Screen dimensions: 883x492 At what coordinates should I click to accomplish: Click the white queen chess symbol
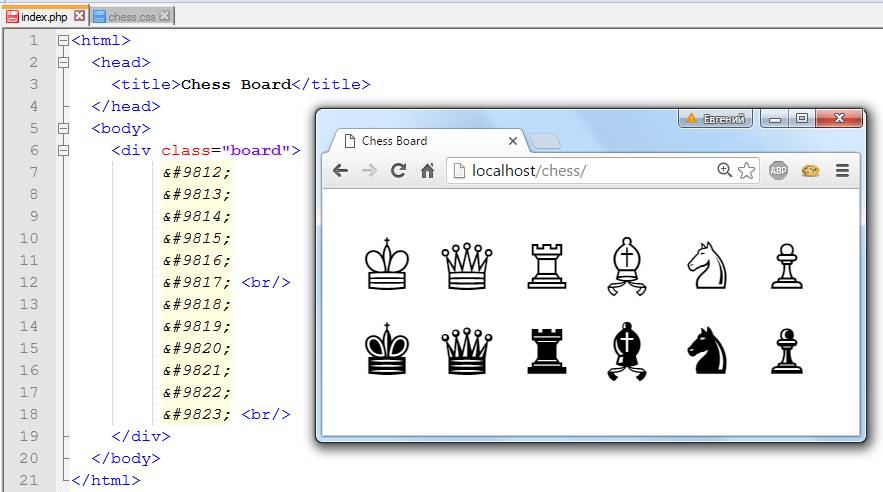[x=467, y=266]
